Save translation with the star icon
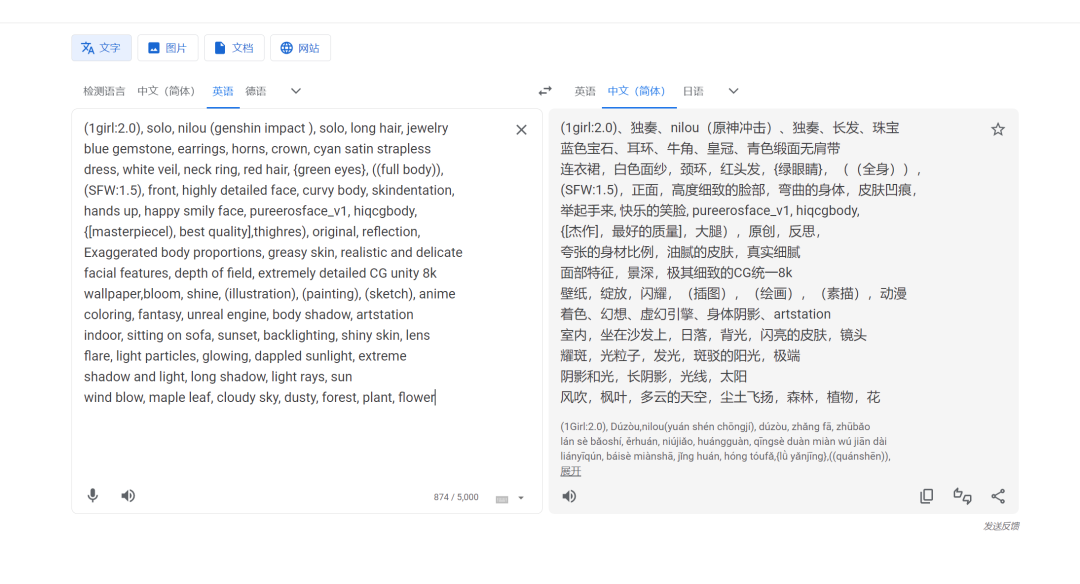Viewport: 1080px width, 584px height. [x=998, y=129]
